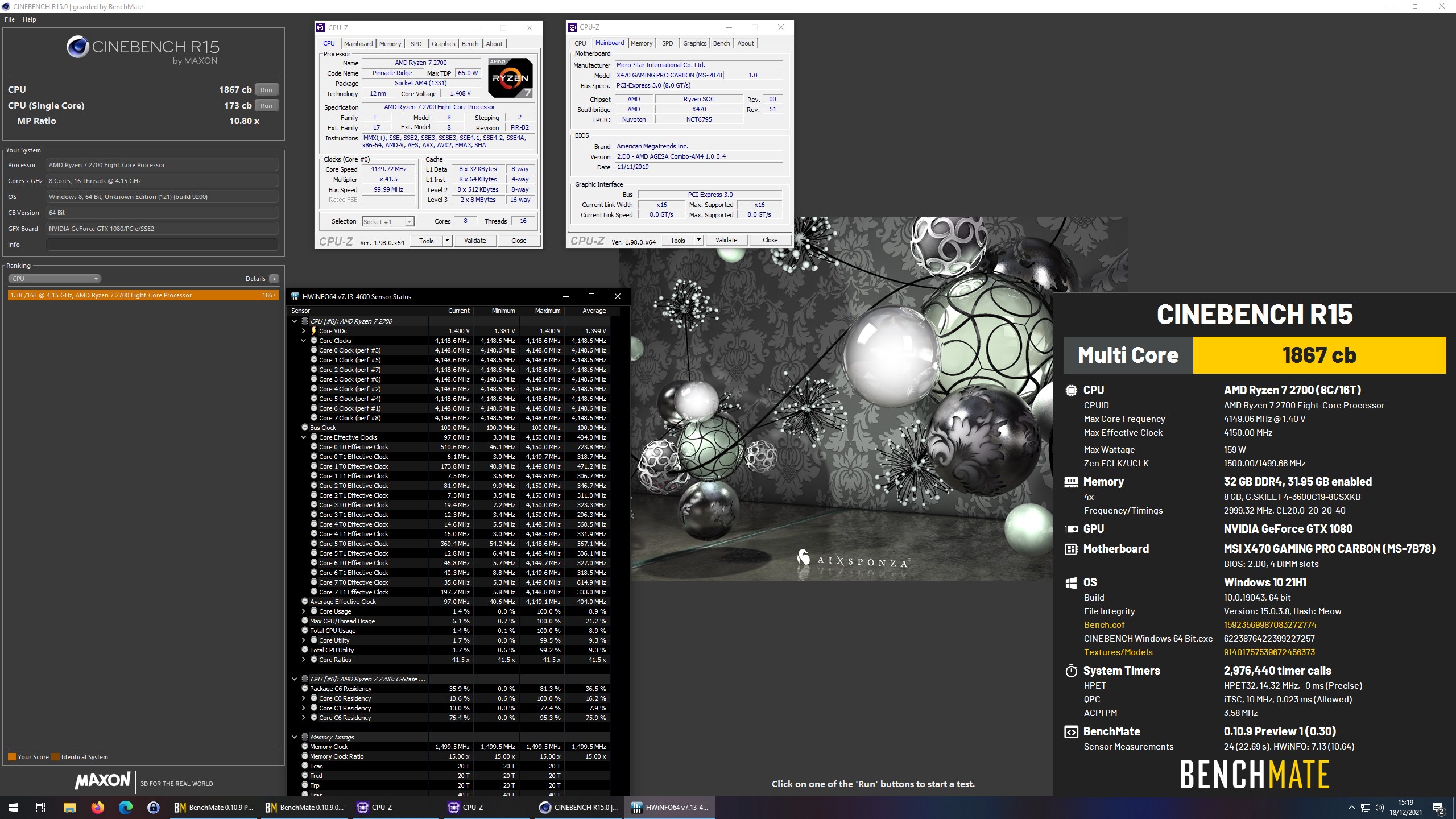Click the 15:19 clock in taskbar
Viewport: 1456px width, 819px height.
(1405, 803)
